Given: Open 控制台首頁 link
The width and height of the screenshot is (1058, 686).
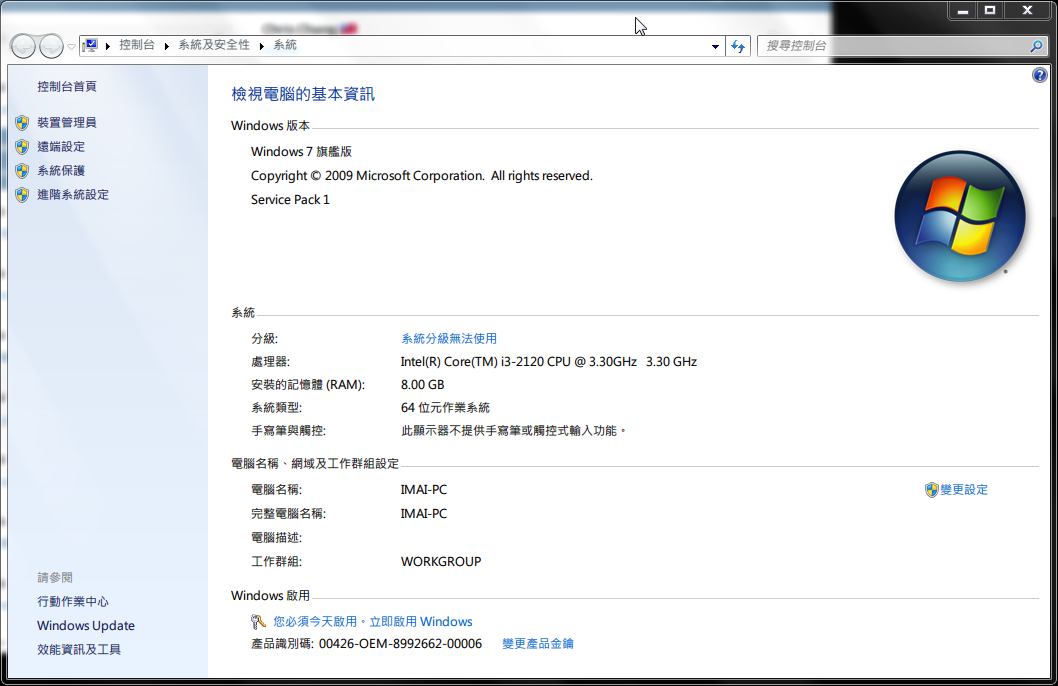Looking at the screenshot, I should pyautogui.click(x=67, y=86).
